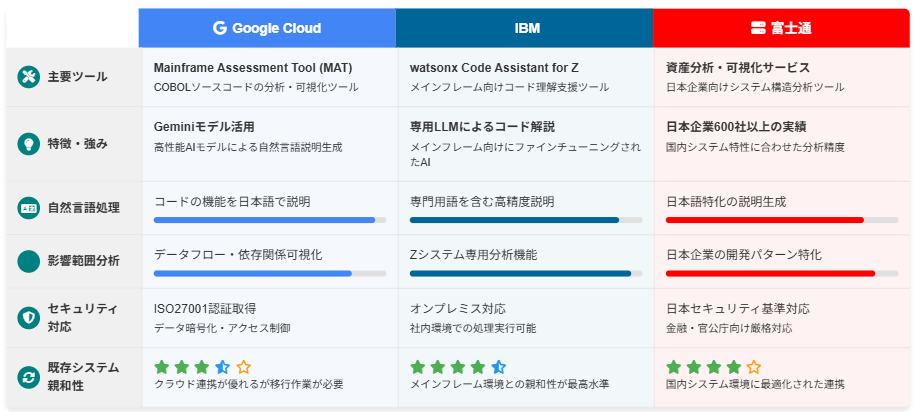This screenshot has width=919, height=412.
Task: Click '日本企業の開発パターン特化' text
Action: pyautogui.click(x=744, y=255)
